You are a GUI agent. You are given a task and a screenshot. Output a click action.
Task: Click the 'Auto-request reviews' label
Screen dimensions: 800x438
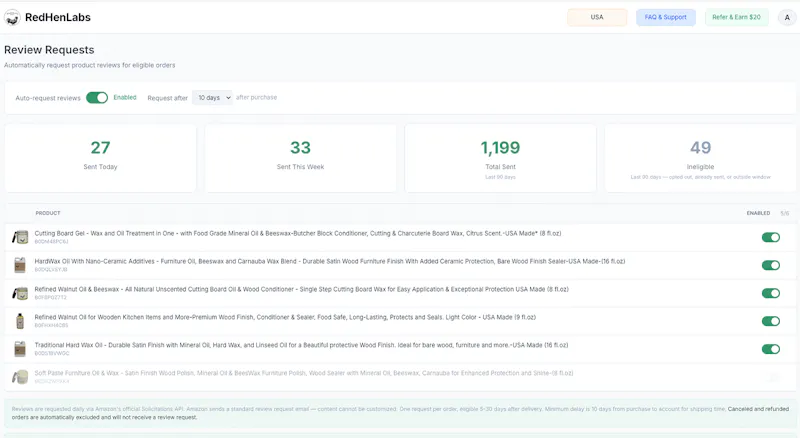[x=48, y=98]
